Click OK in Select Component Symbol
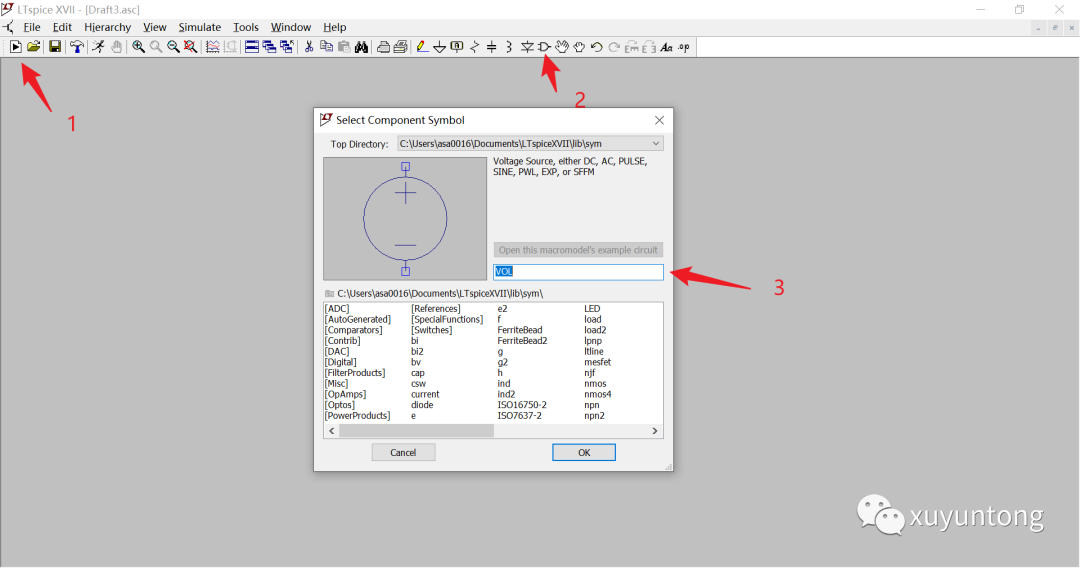1080x568 pixels. tap(584, 452)
